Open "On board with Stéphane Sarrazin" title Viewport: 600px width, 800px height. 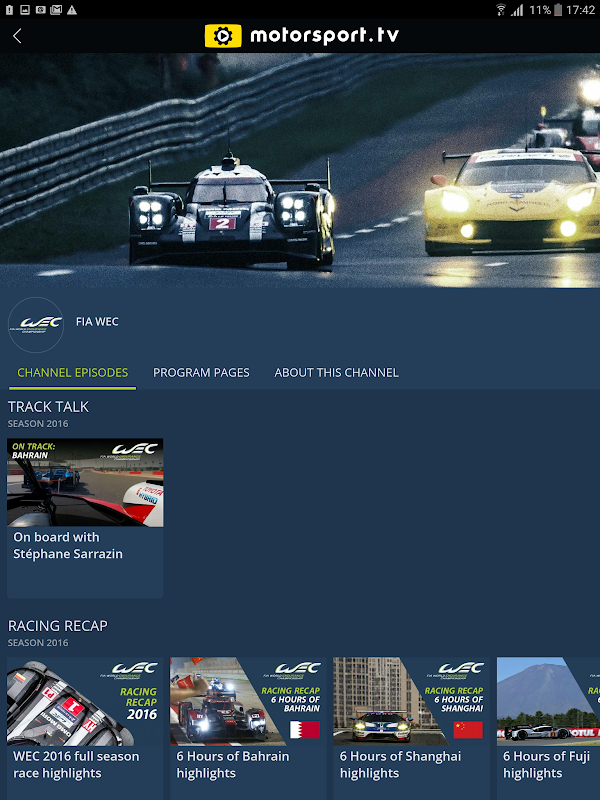68,545
